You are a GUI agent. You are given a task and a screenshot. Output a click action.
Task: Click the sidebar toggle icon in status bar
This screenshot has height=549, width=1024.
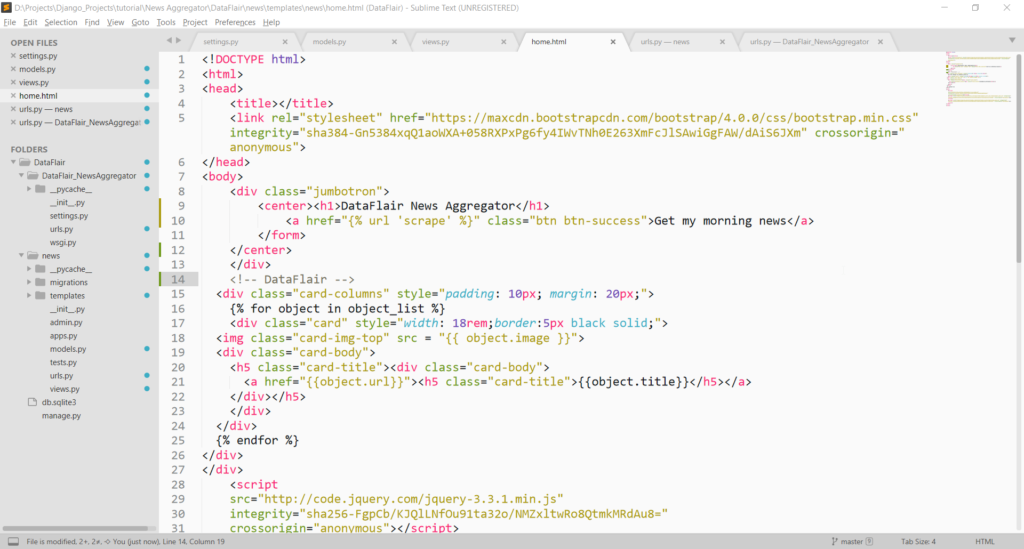pos(12,541)
